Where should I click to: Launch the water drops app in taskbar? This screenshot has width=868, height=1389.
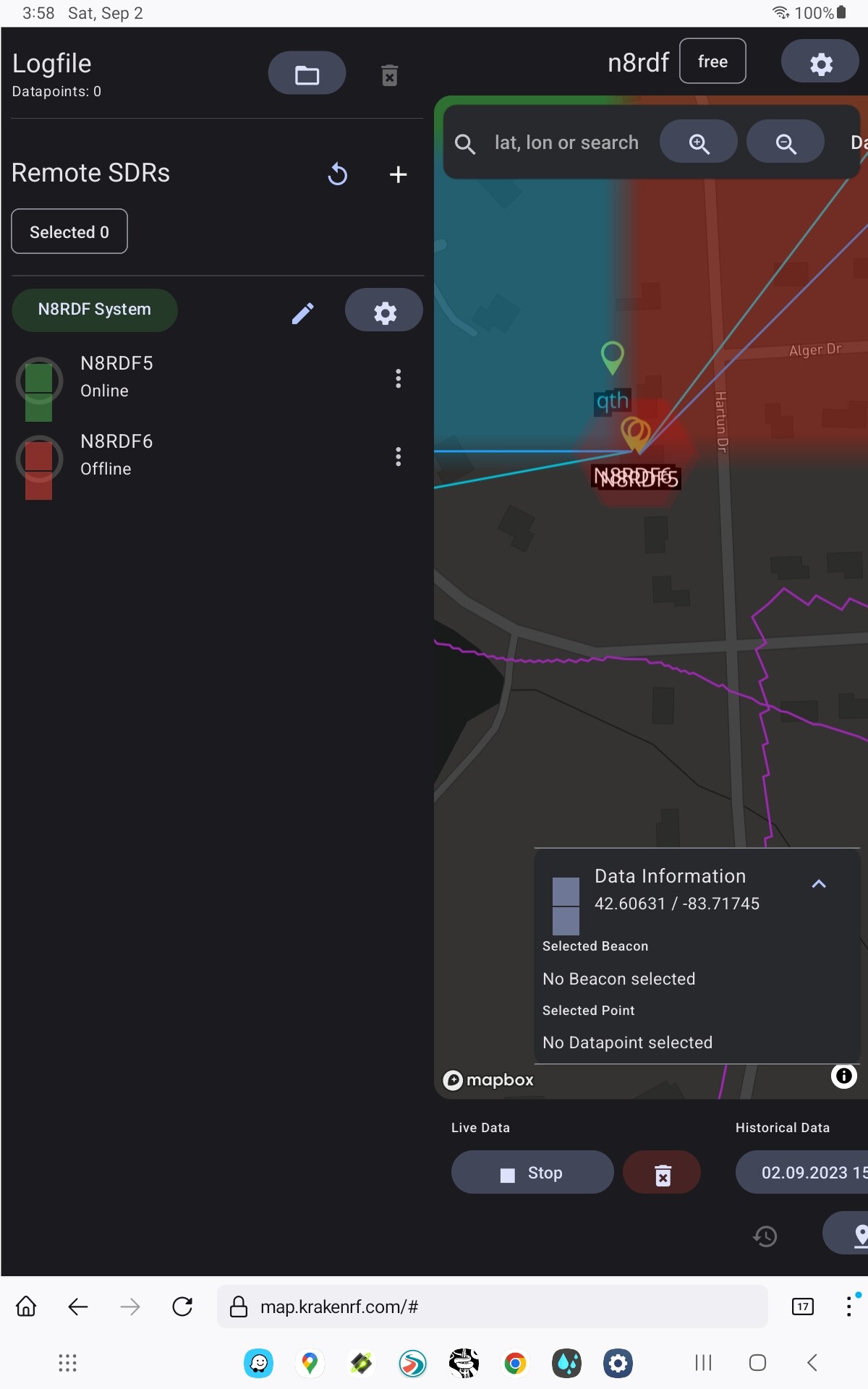566,1364
